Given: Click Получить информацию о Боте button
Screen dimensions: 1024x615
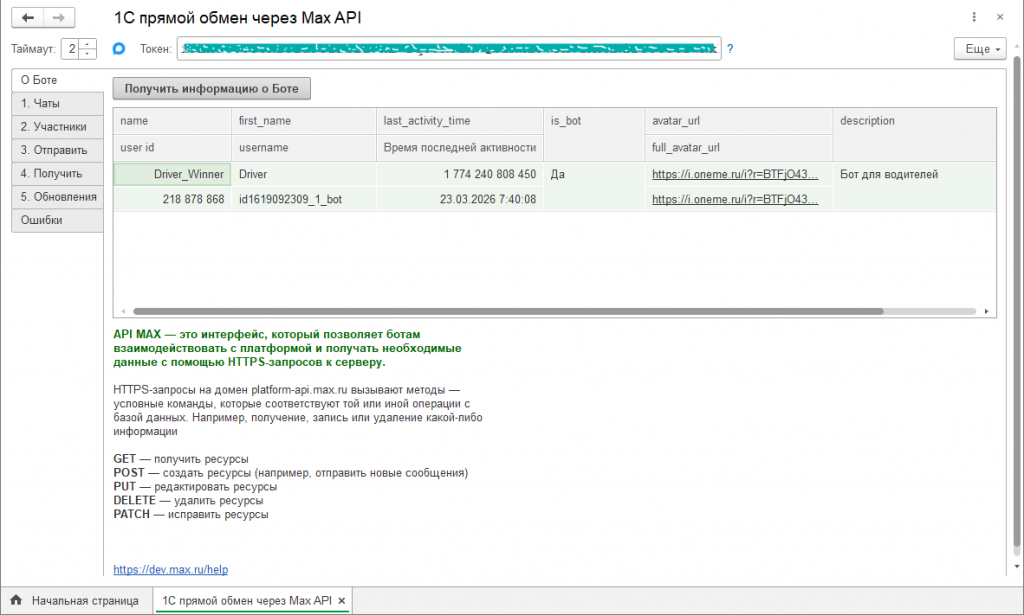Looking at the screenshot, I should coord(212,88).
